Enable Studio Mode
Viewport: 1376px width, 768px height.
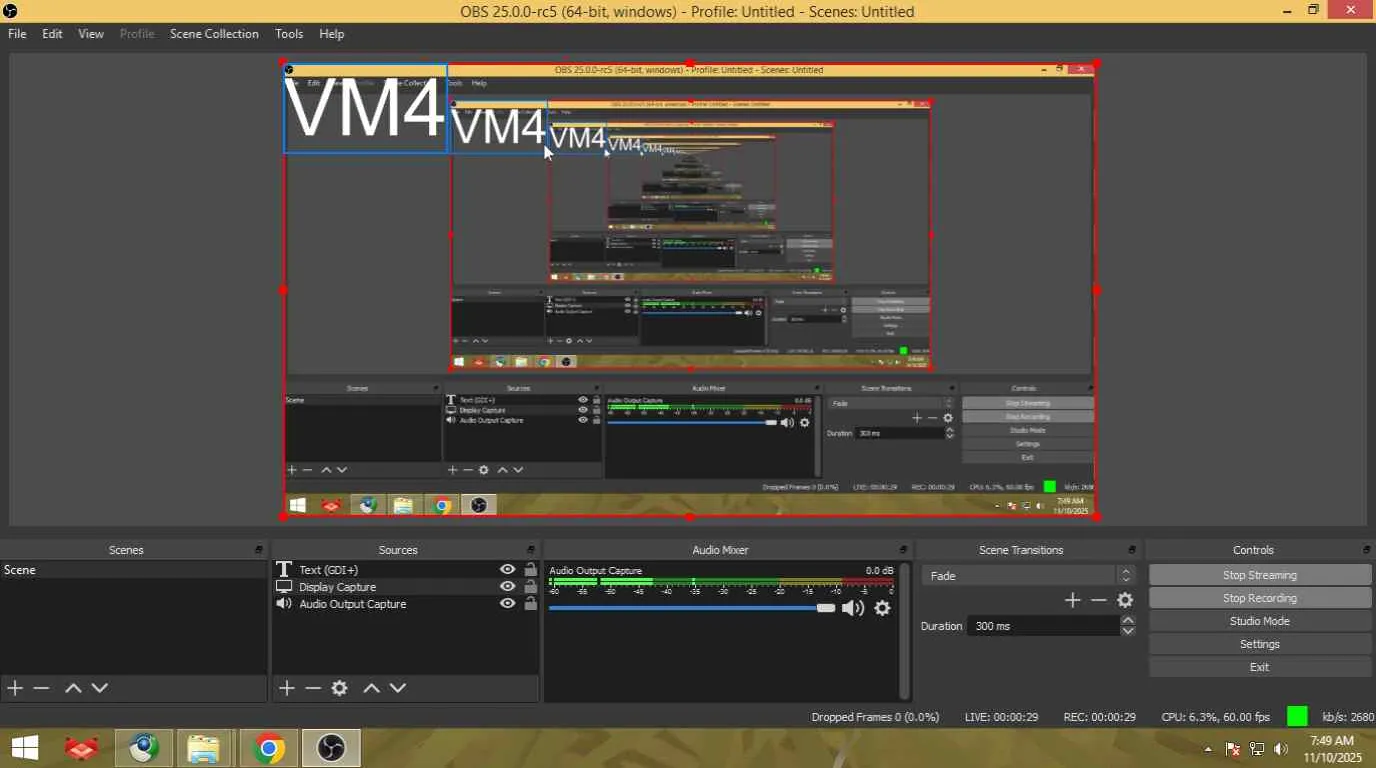tap(1260, 621)
